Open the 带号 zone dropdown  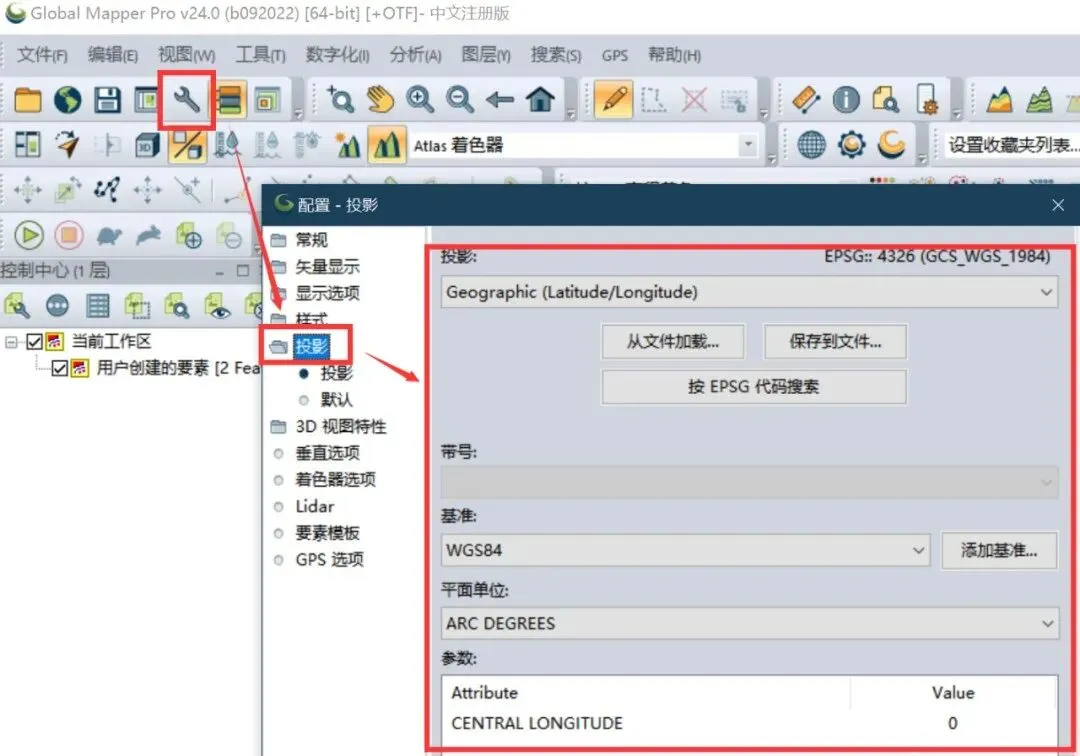tap(749, 482)
